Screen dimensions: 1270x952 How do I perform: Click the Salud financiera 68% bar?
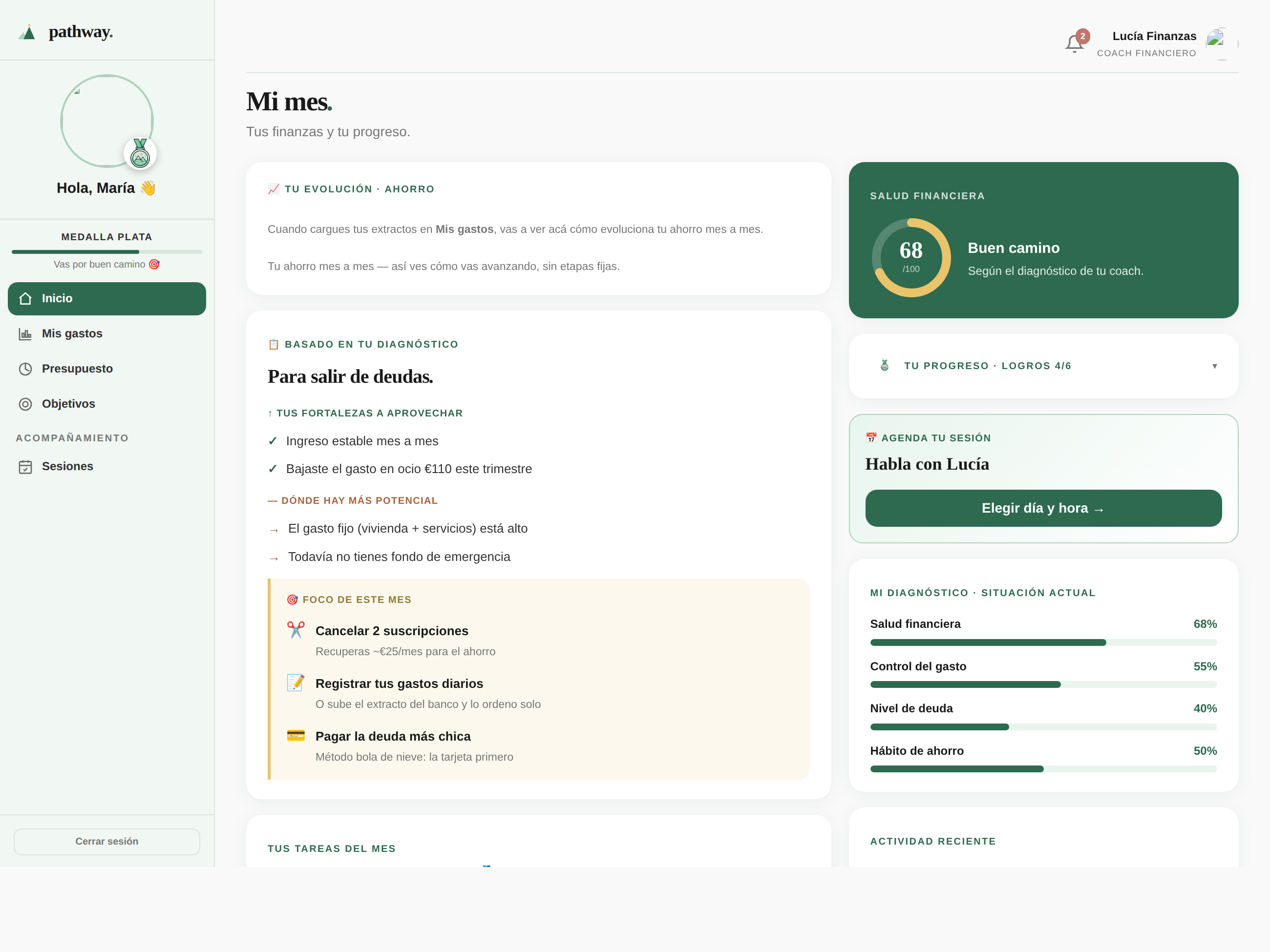(1043, 642)
